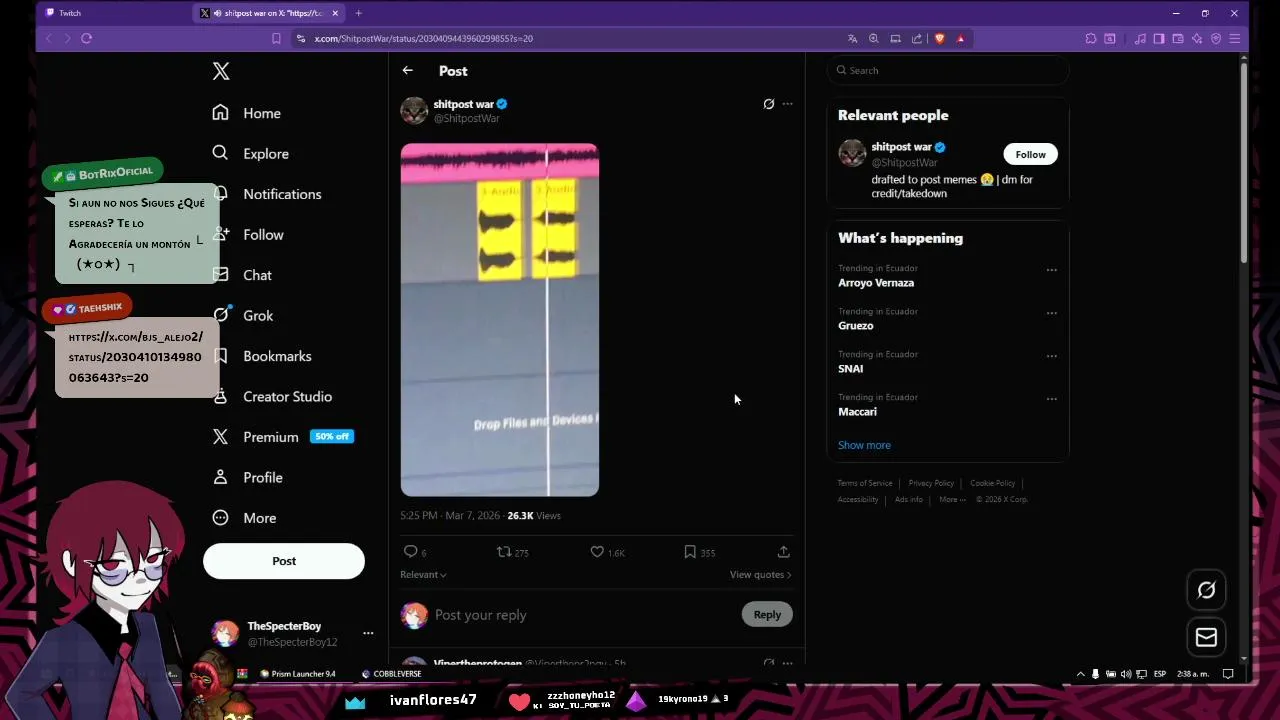The image size is (1280, 720).
Task: Go back with the Post header arrow
Action: coord(407,70)
